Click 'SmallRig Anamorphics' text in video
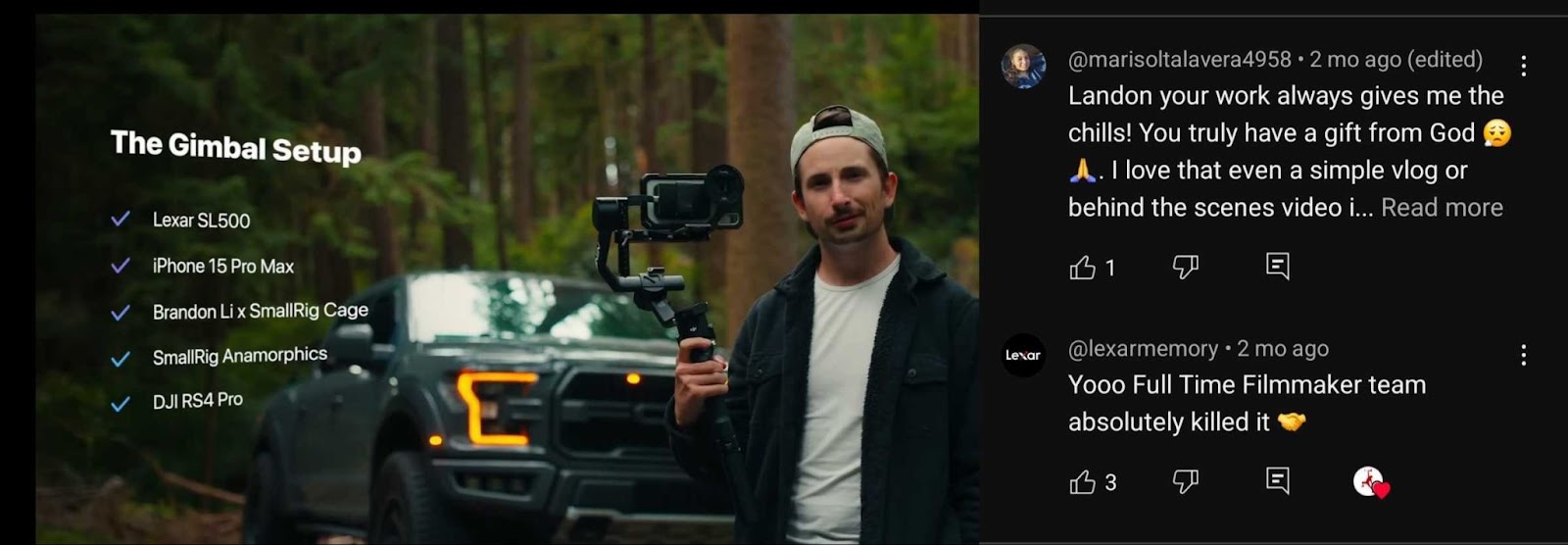Viewport: 1568px width, 545px height. tap(240, 356)
